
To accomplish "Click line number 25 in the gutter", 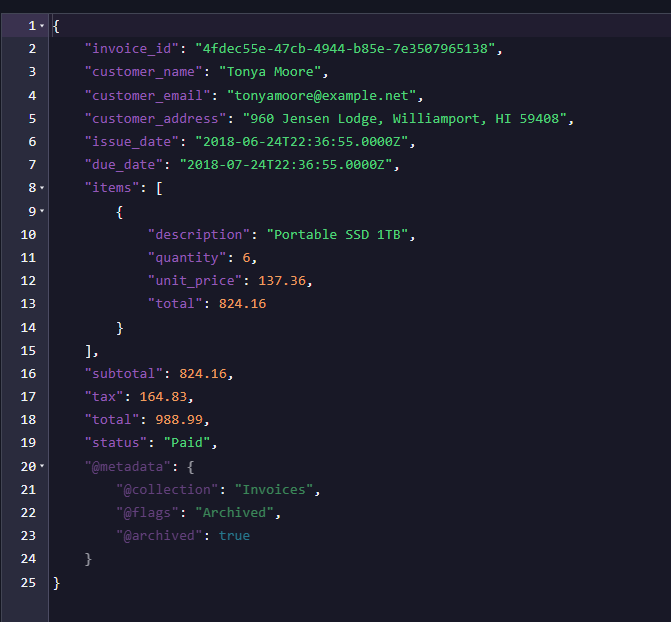I will pos(28,582).
